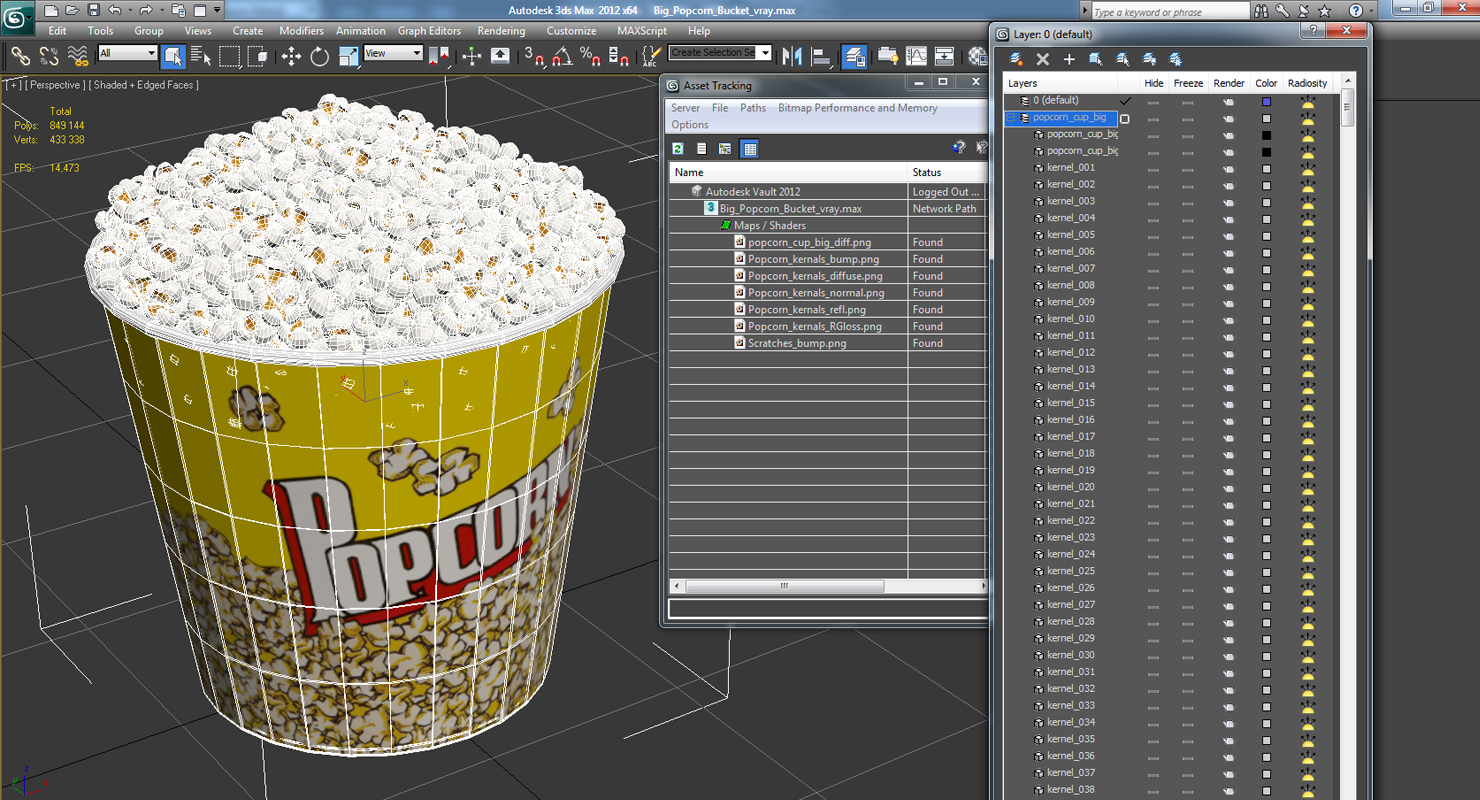Click Refresh icon in Asset Tracking
Image resolution: width=1480 pixels, height=800 pixels.
point(678,149)
